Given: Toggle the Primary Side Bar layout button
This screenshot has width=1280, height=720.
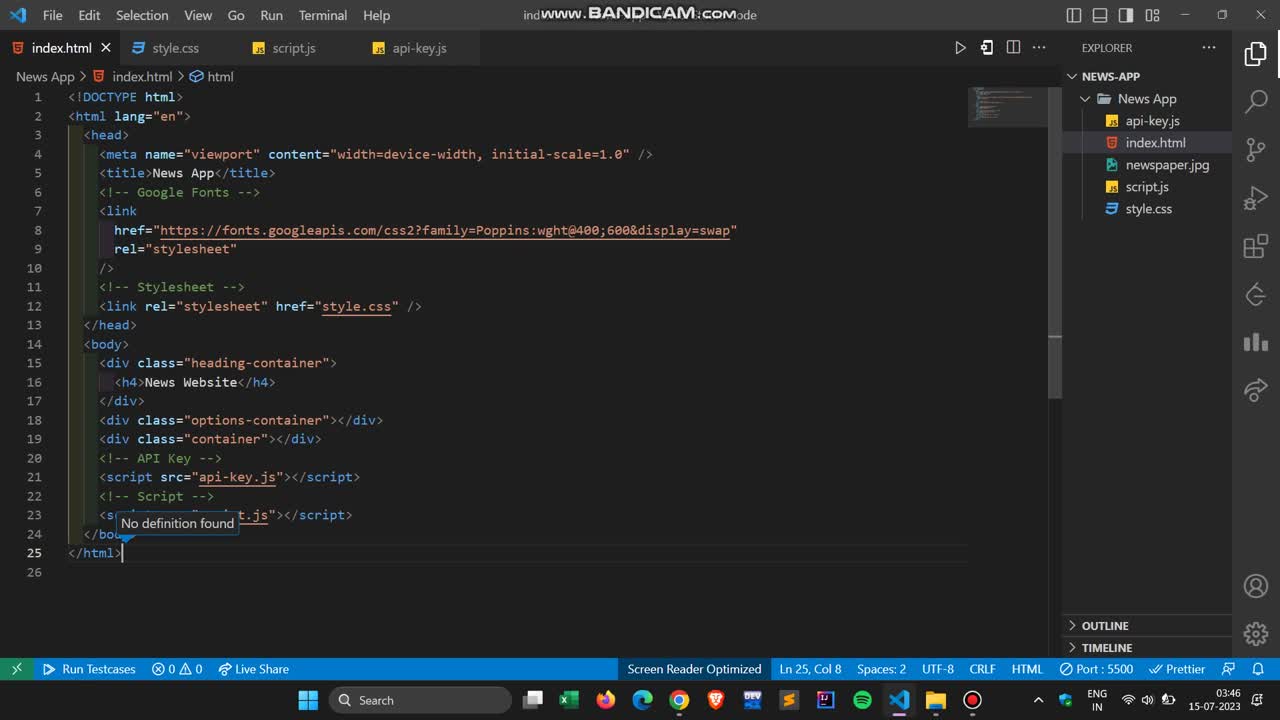Looking at the screenshot, I should coord(1074,15).
